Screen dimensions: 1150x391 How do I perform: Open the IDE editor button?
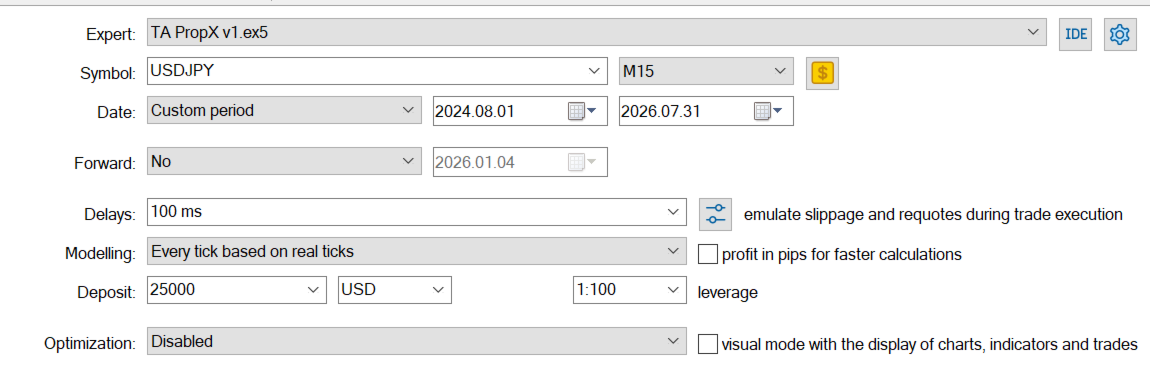pos(1075,34)
